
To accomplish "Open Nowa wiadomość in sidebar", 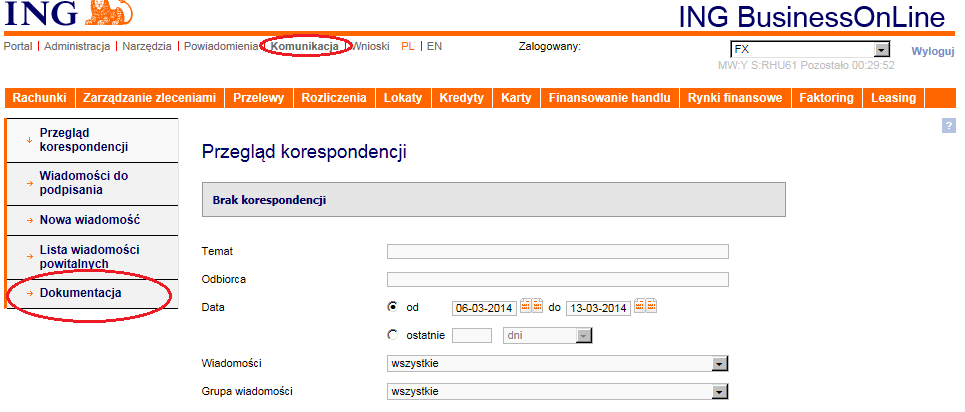I will [x=92, y=220].
